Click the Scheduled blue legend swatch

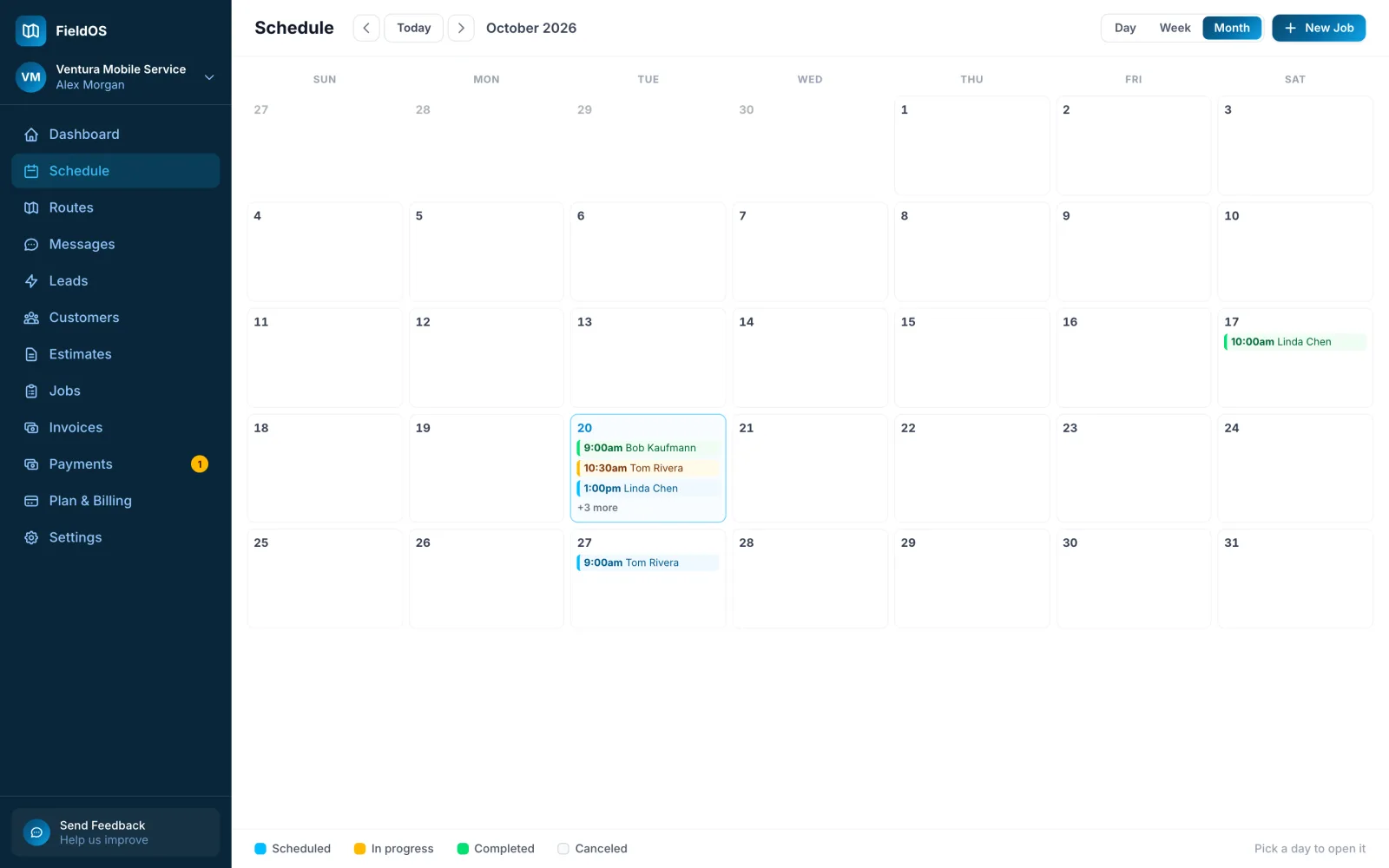pyautogui.click(x=260, y=849)
